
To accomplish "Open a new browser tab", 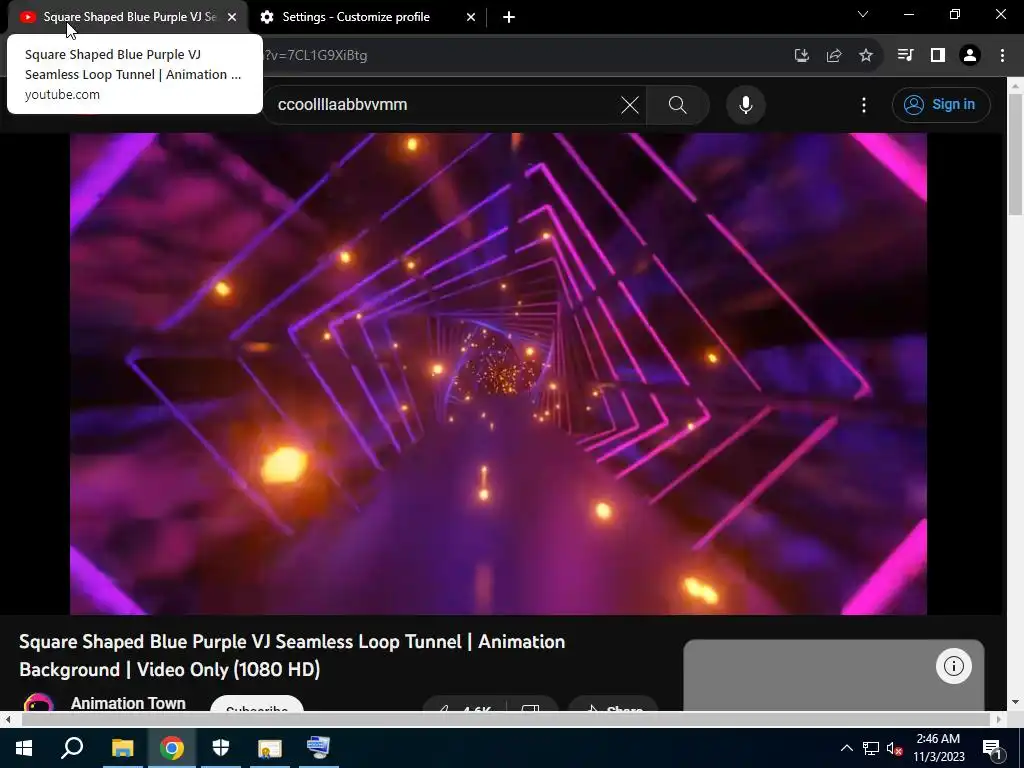I will tap(509, 18).
